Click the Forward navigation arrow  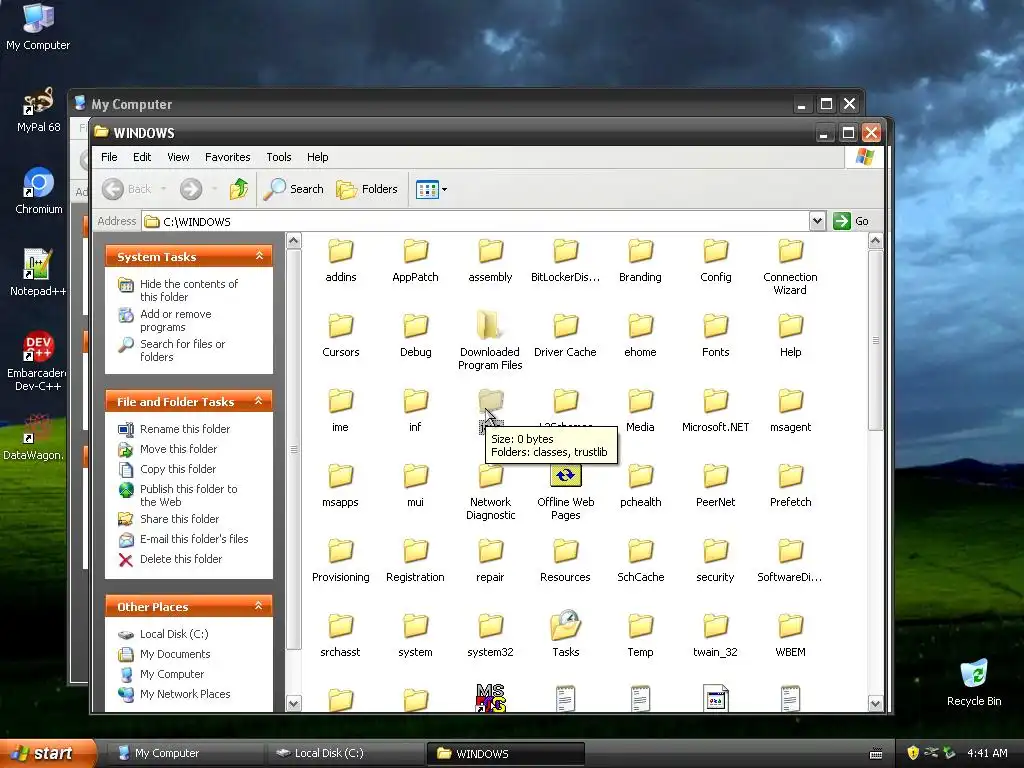(x=191, y=189)
